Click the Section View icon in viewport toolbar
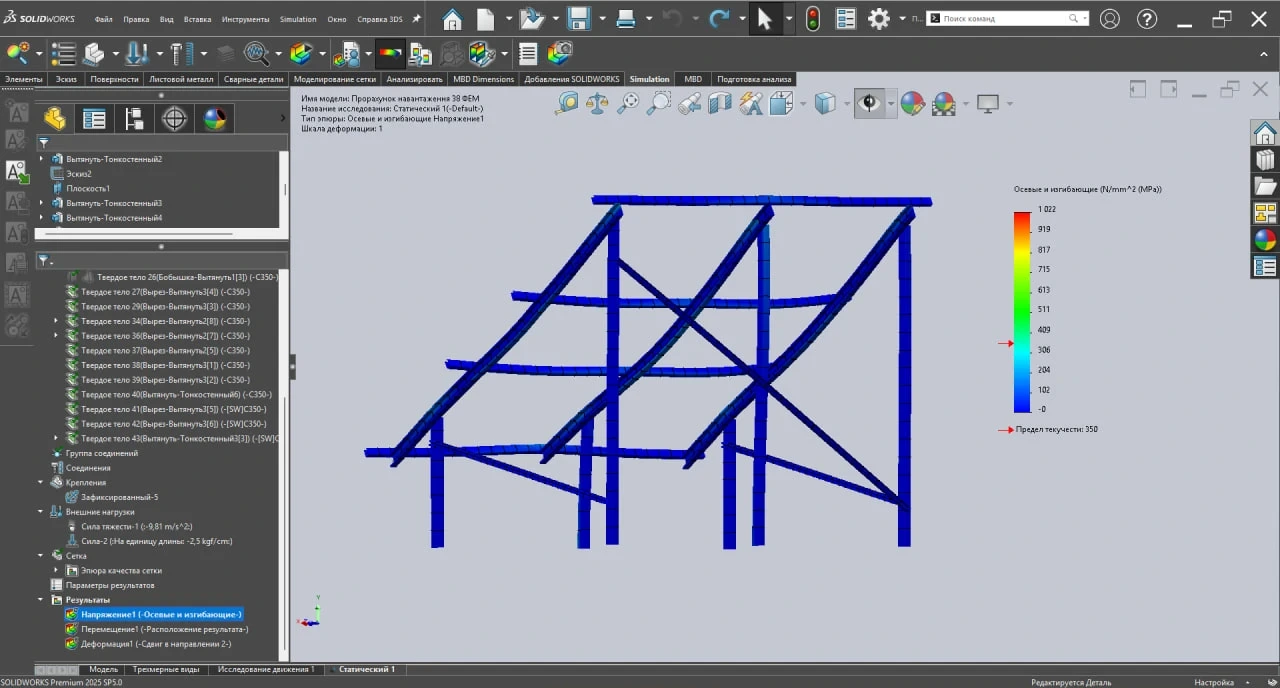Viewport: 1280px width, 688px height. click(720, 102)
